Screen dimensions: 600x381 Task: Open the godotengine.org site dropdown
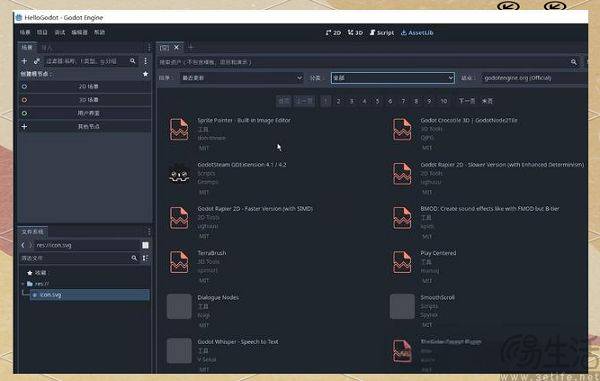(534, 78)
